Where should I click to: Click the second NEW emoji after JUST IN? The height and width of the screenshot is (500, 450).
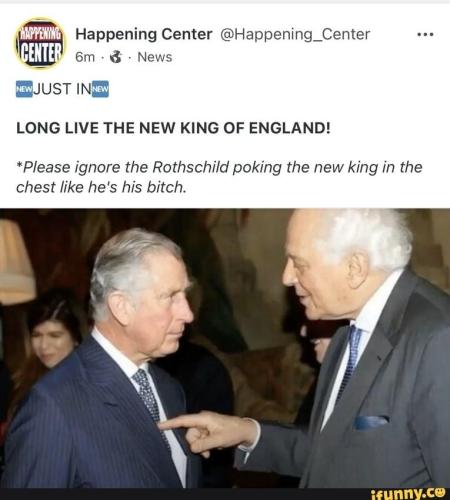[x=100, y=89]
